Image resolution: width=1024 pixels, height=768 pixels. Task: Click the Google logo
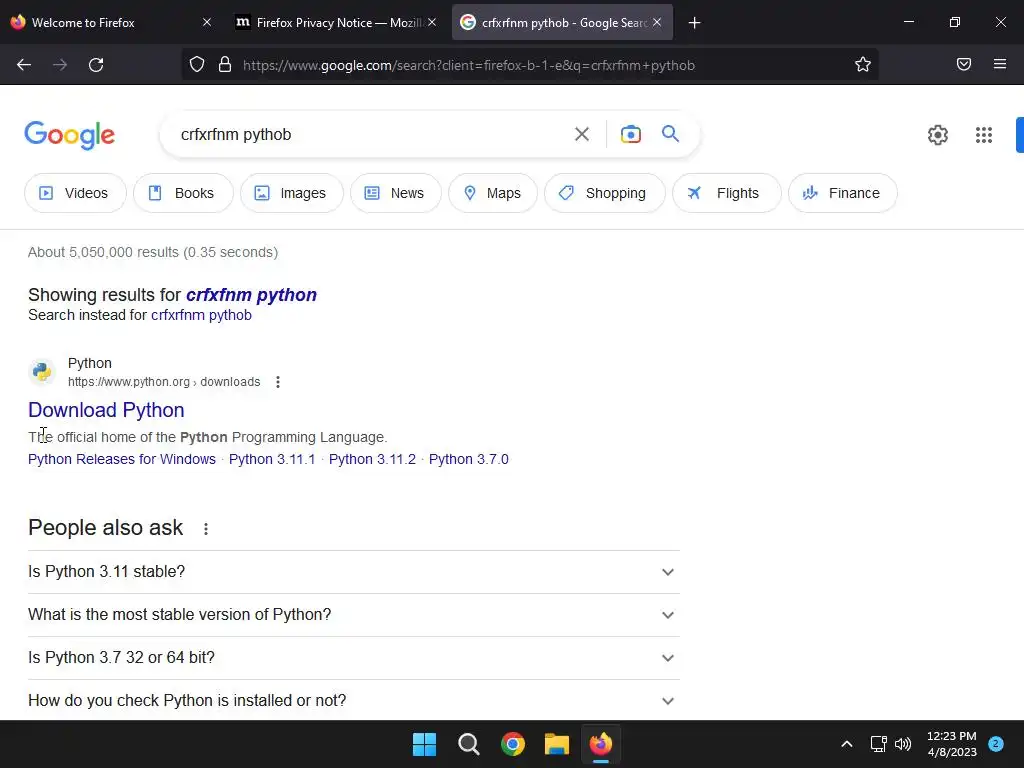pyautogui.click(x=69, y=135)
